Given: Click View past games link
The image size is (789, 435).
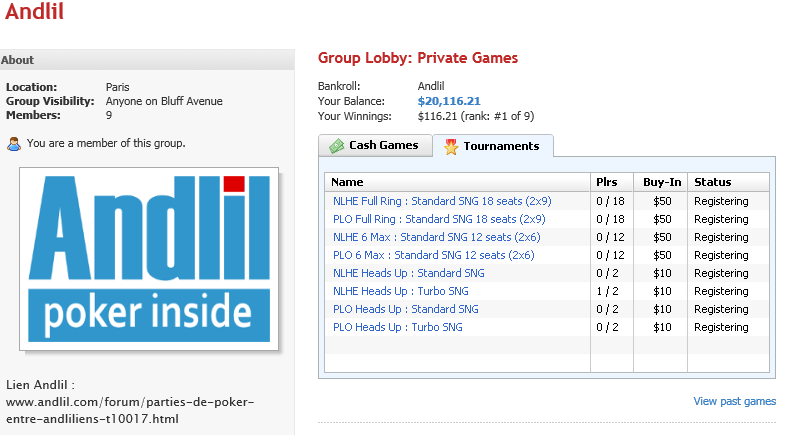Looking at the screenshot, I should (x=735, y=401).
